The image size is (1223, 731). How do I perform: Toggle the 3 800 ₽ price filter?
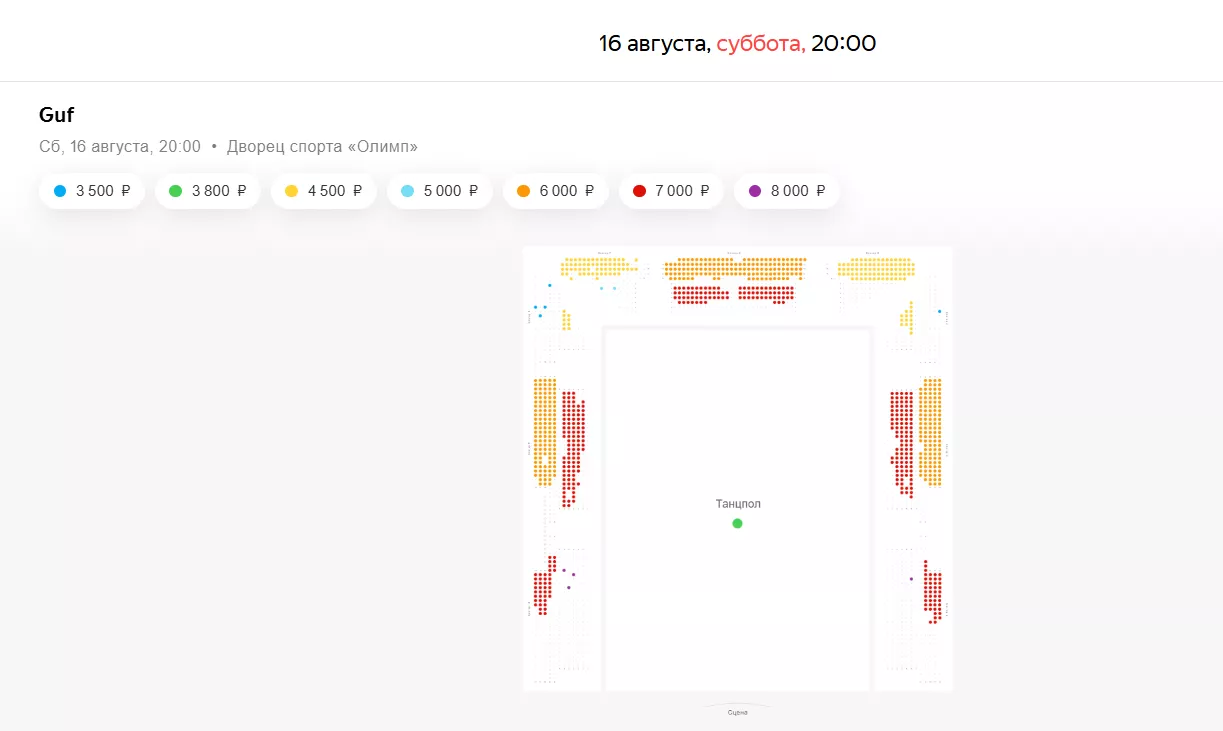tap(208, 191)
